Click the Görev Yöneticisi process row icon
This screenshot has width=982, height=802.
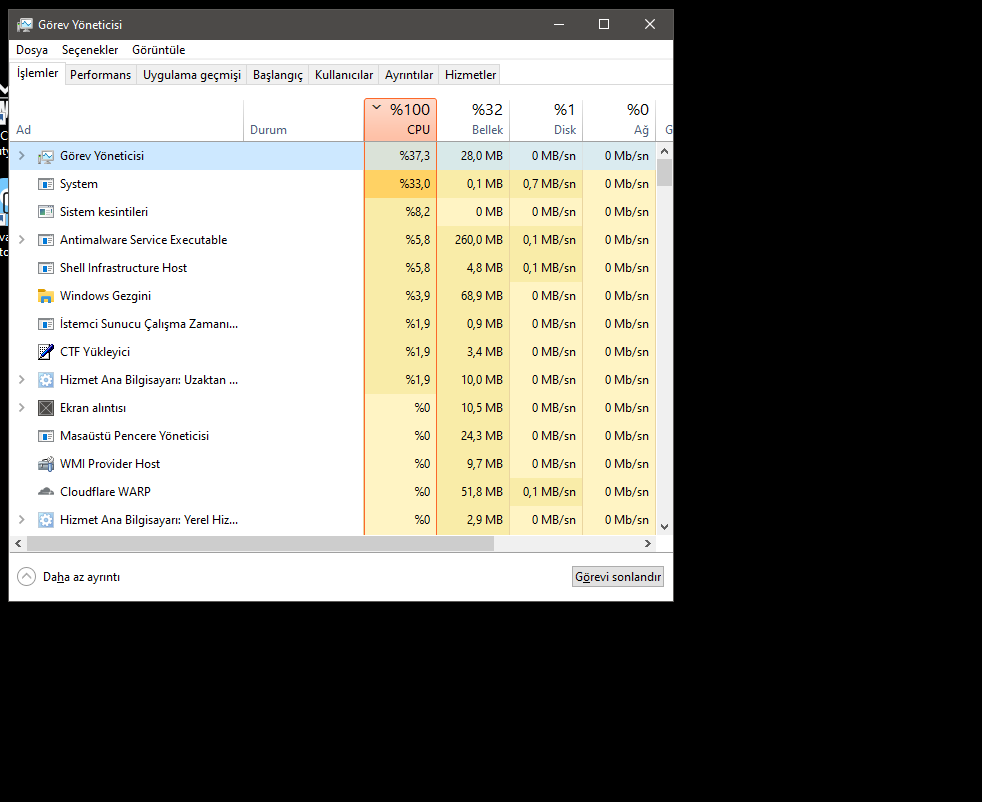tap(46, 157)
